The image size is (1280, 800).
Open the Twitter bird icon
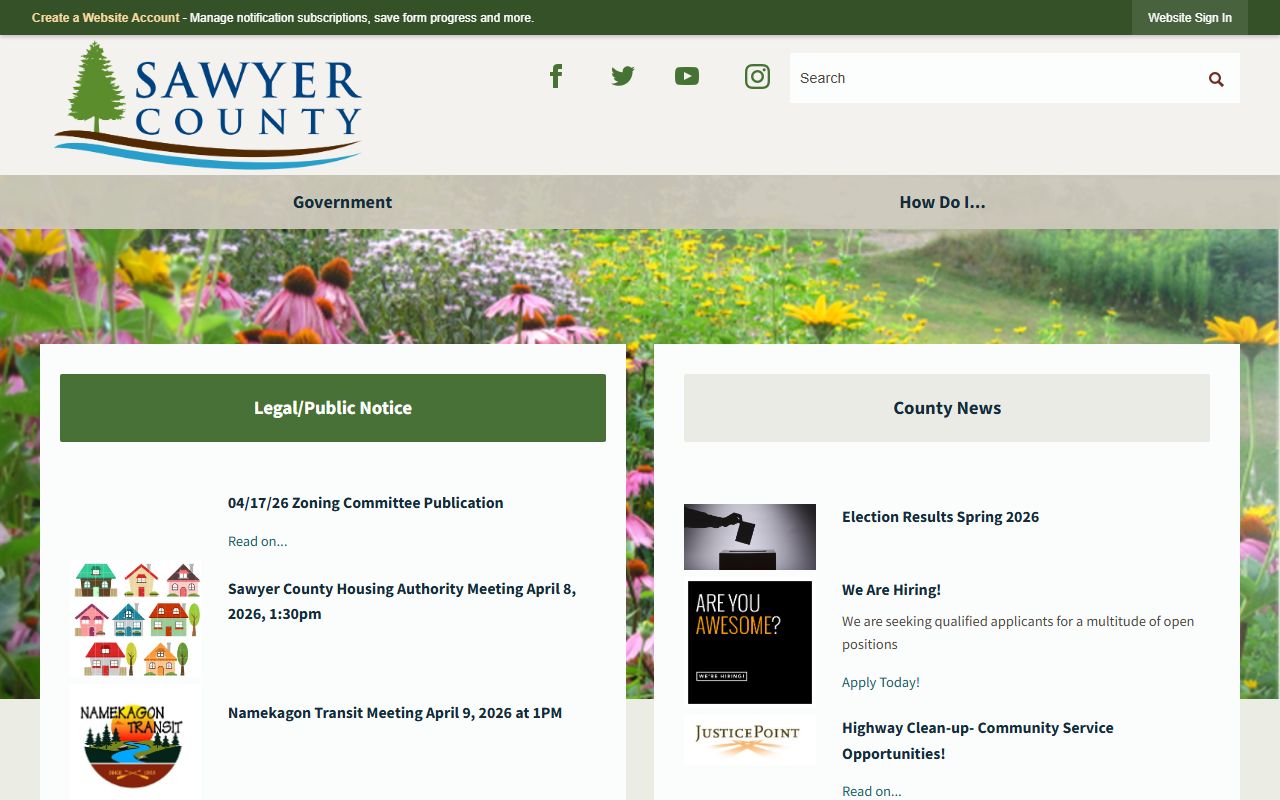point(623,76)
